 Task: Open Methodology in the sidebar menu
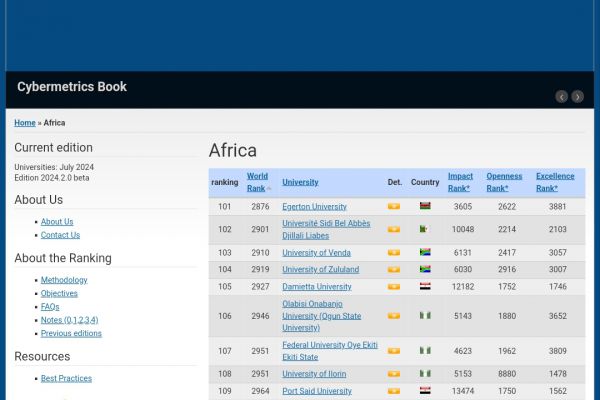pyautogui.click(x=64, y=280)
